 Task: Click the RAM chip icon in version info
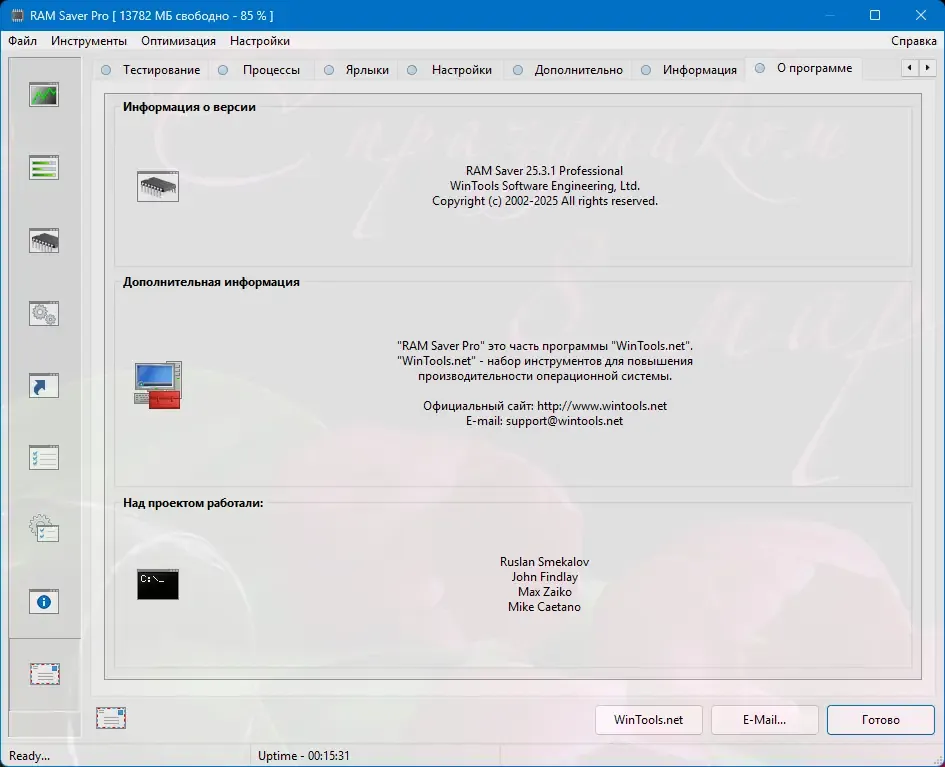click(158, 186)
